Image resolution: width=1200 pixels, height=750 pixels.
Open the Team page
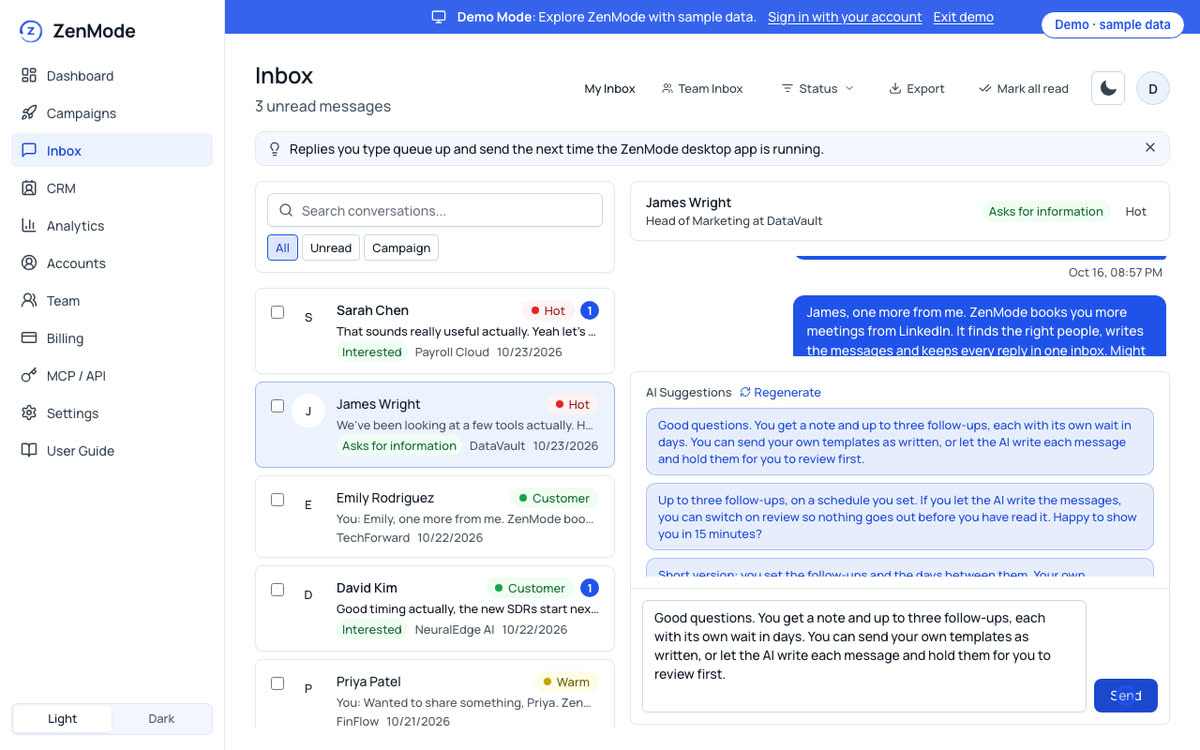(112, 301)
